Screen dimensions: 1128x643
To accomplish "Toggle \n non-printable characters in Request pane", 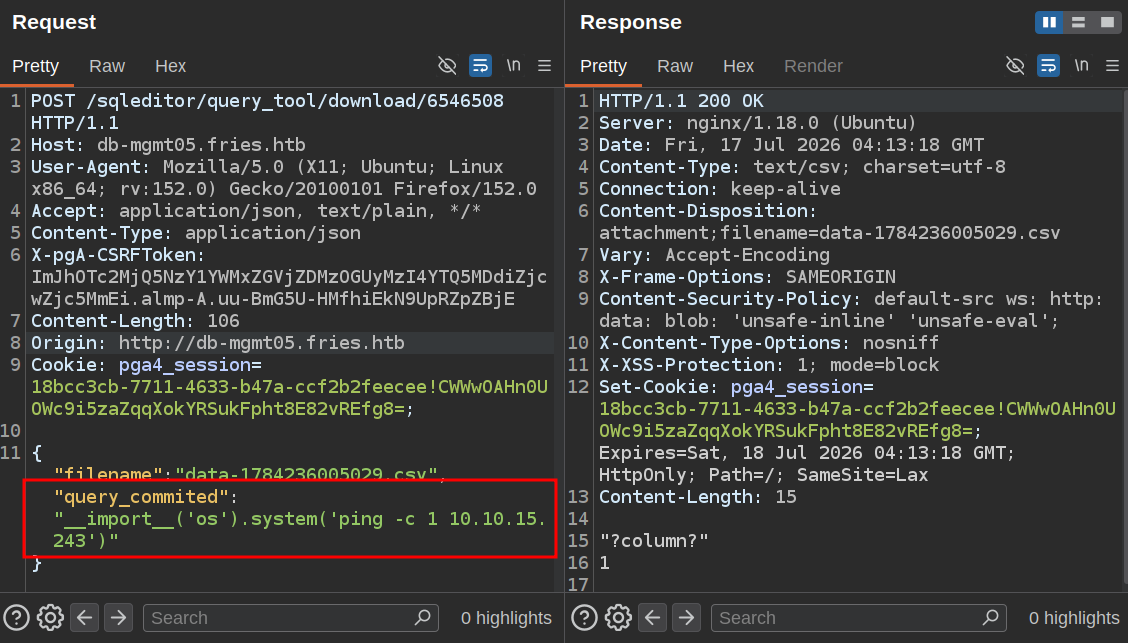I will 513,65.
